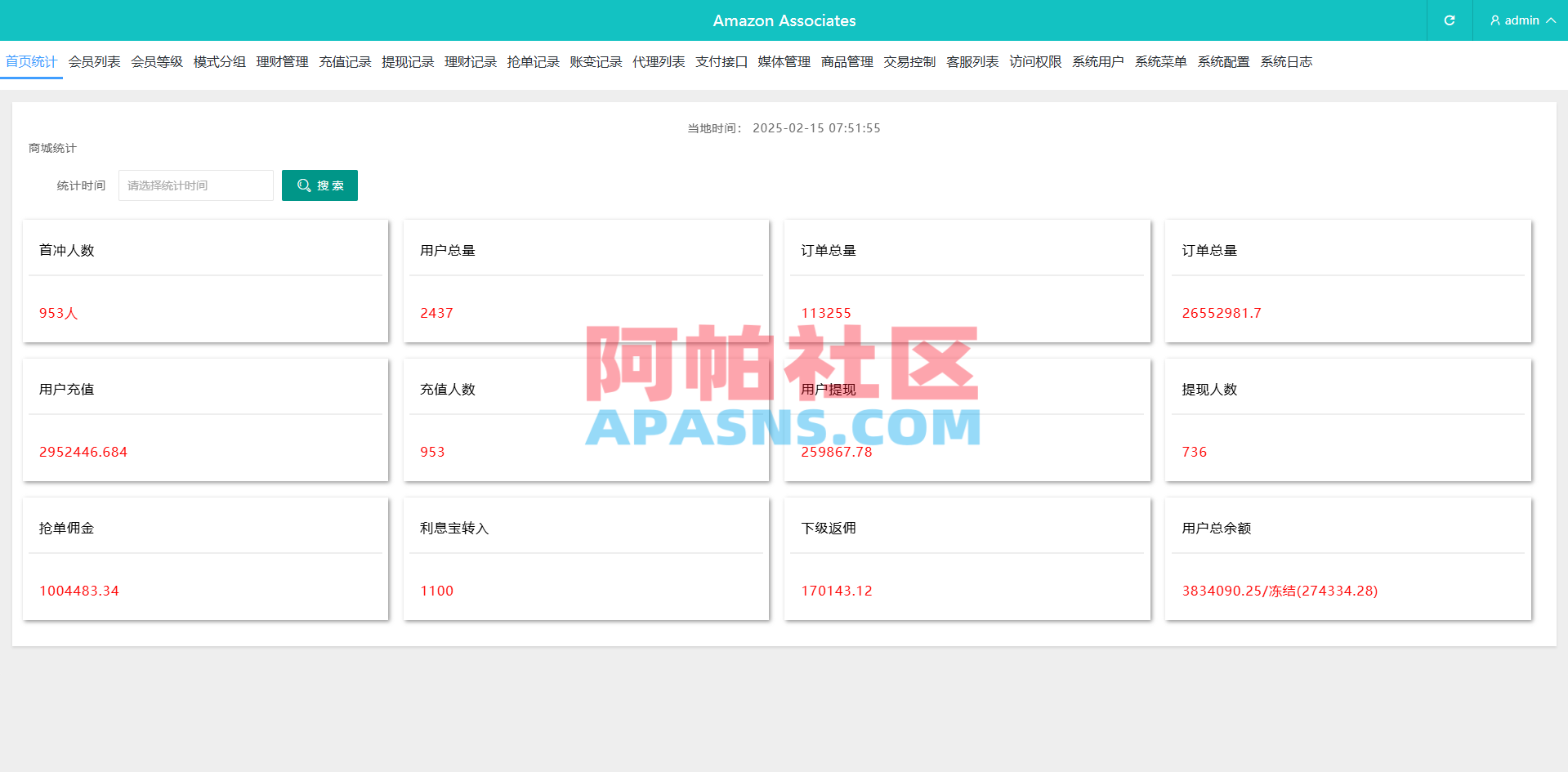Open the 系统配置 settings section
This screenshot has height=772, width=1568.
[1223, 61]
